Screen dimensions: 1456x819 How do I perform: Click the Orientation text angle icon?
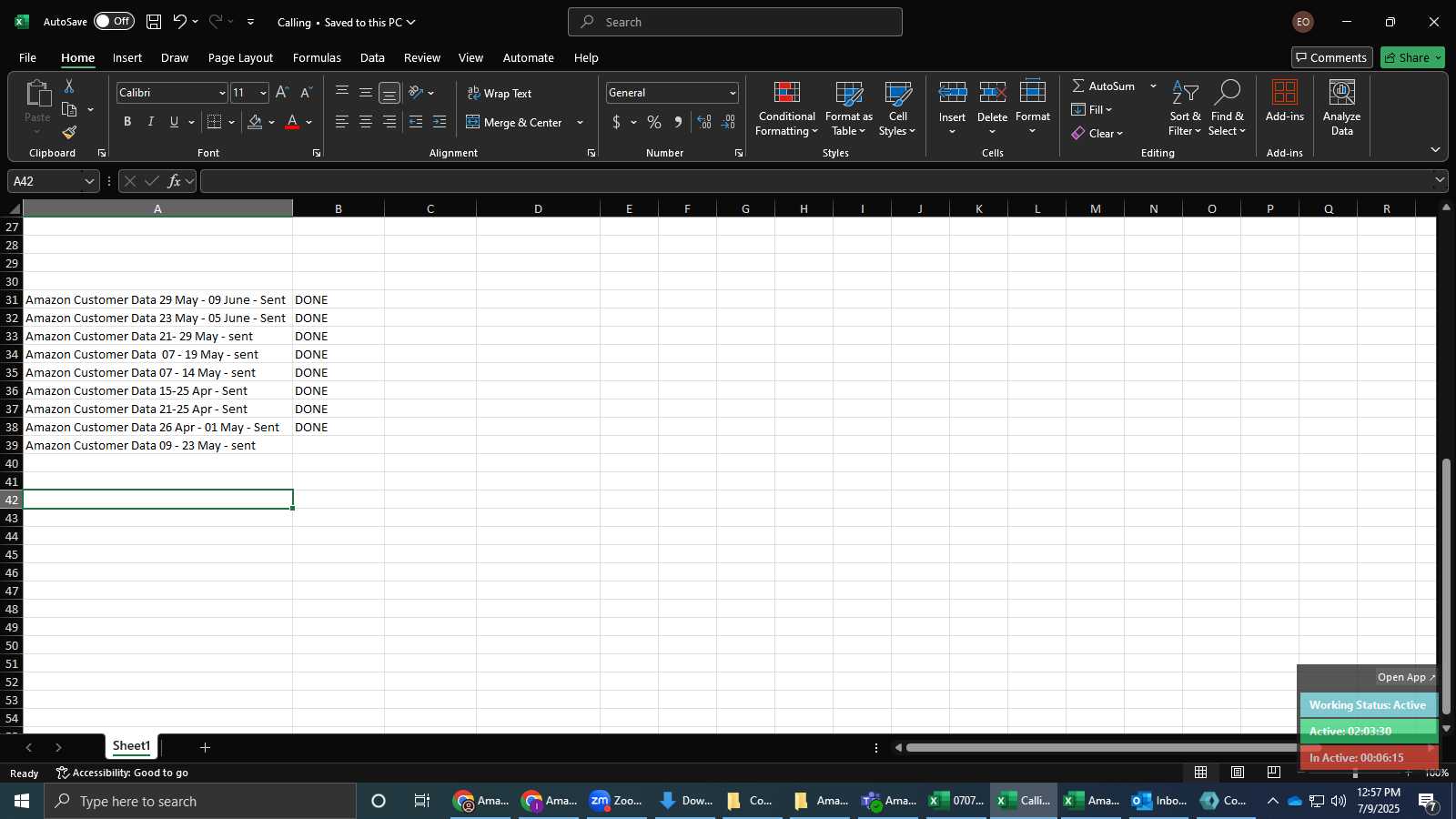tap(416, 92)
